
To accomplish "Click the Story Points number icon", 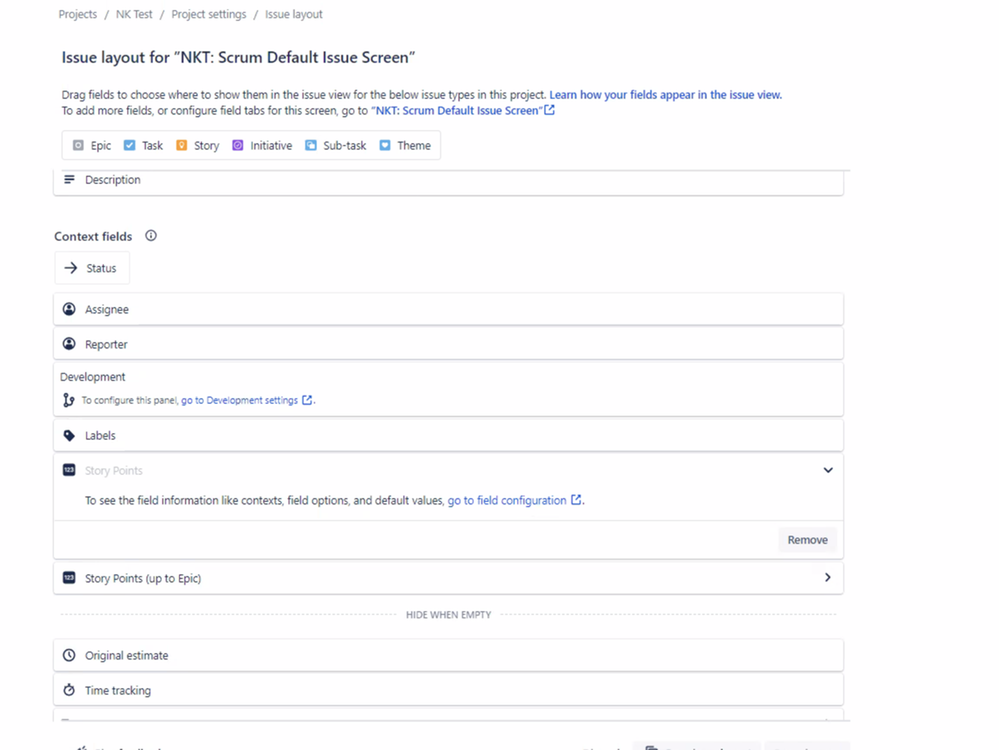I will click(x=69, y=470).
